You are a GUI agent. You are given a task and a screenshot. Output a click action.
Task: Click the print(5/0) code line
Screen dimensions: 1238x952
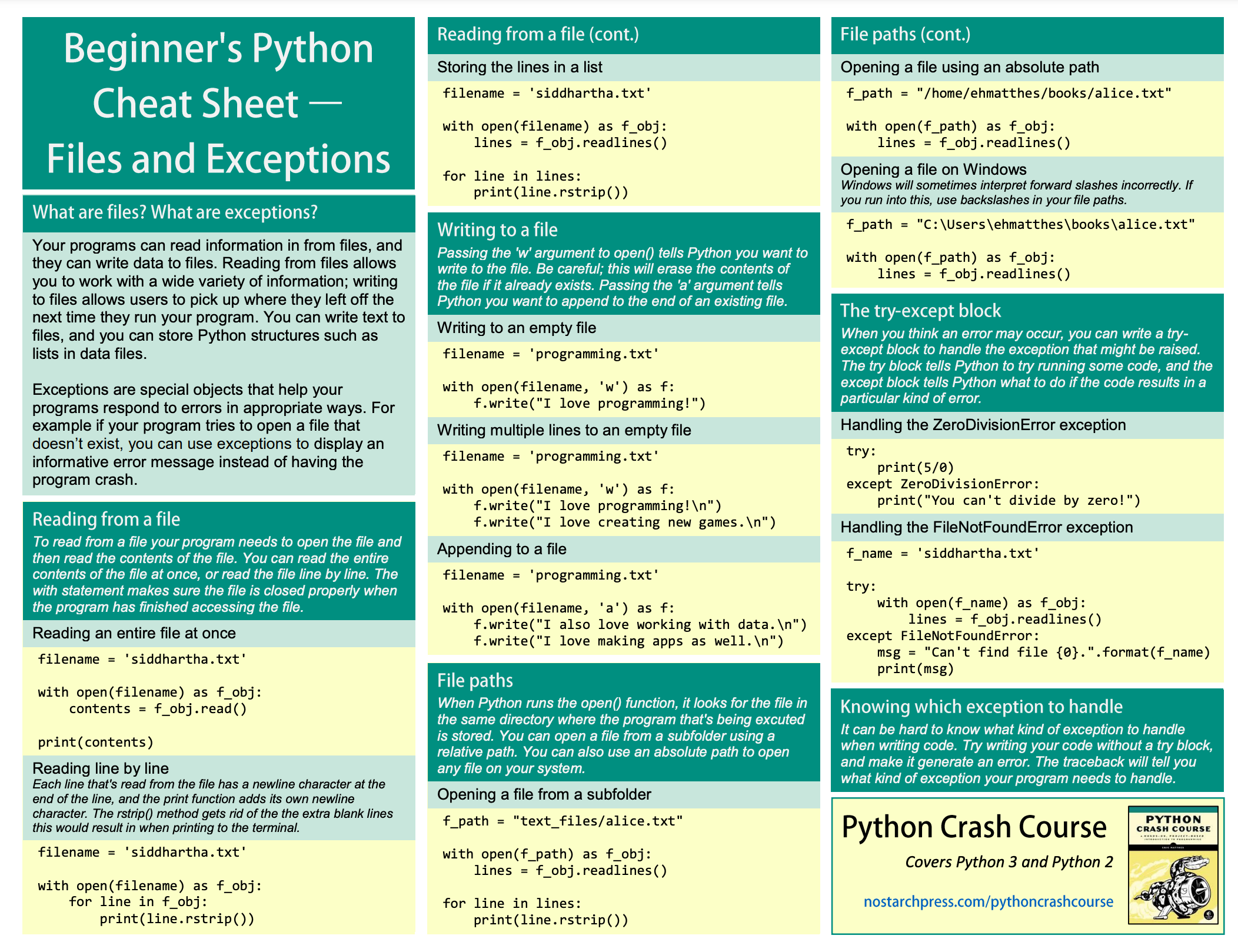915,468
